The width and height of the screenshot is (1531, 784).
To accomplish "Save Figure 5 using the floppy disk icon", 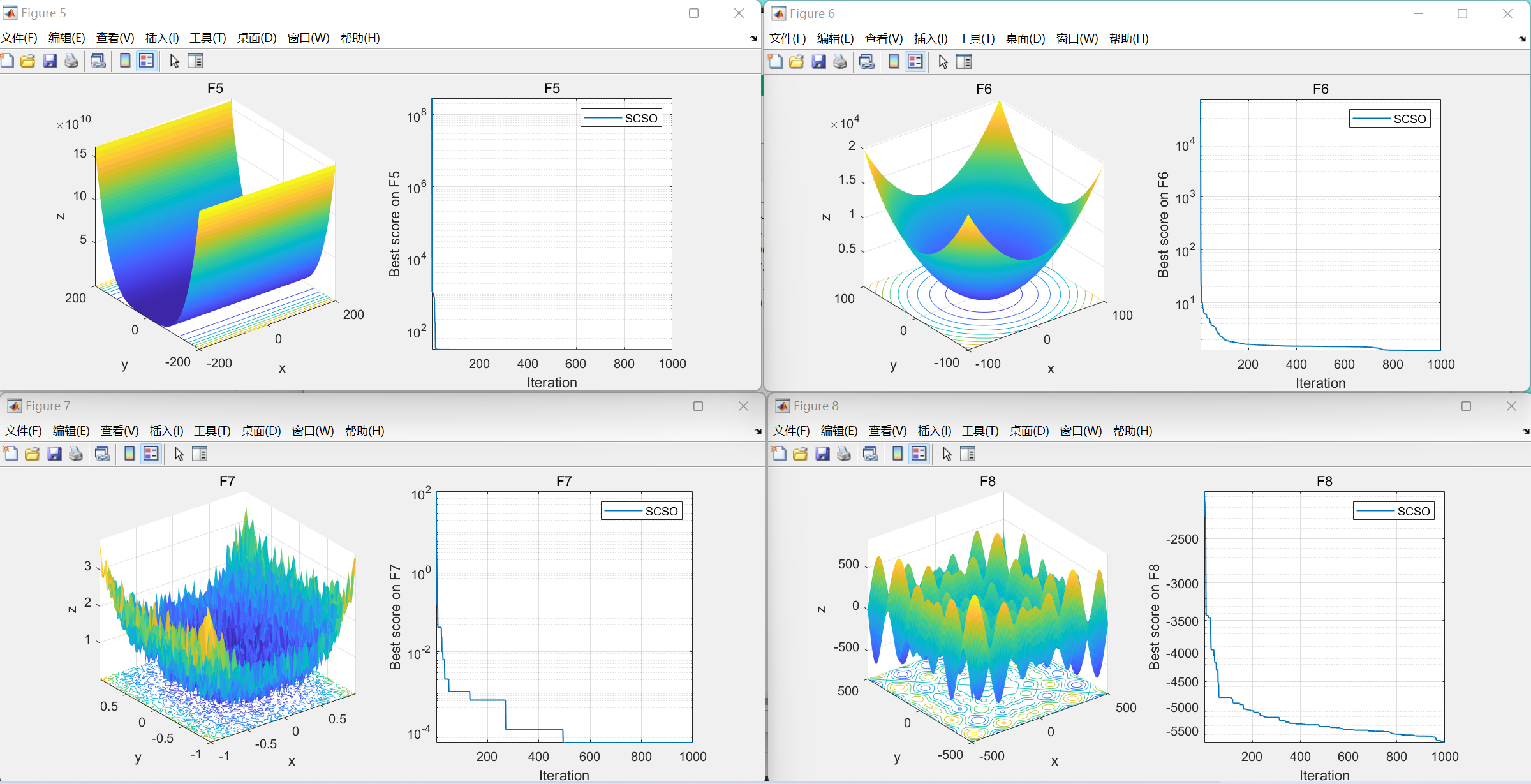I will tap(50, 61).
